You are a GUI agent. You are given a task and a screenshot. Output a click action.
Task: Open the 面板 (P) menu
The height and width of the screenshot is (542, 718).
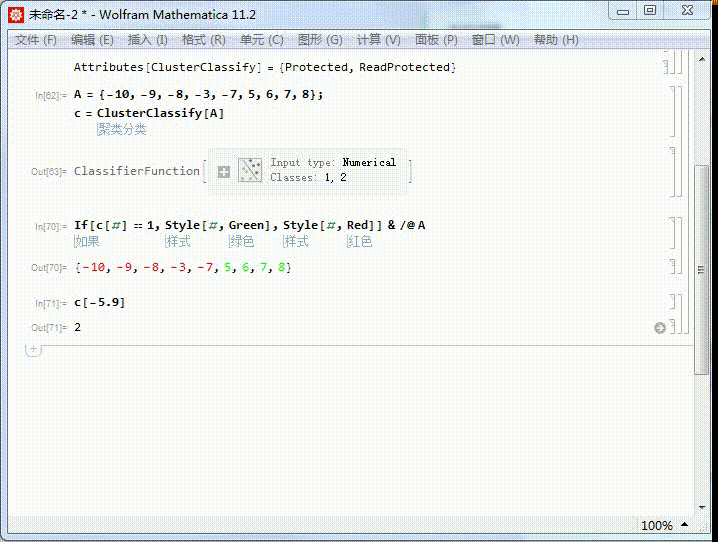pyautogui.click(x=436, y=40)
